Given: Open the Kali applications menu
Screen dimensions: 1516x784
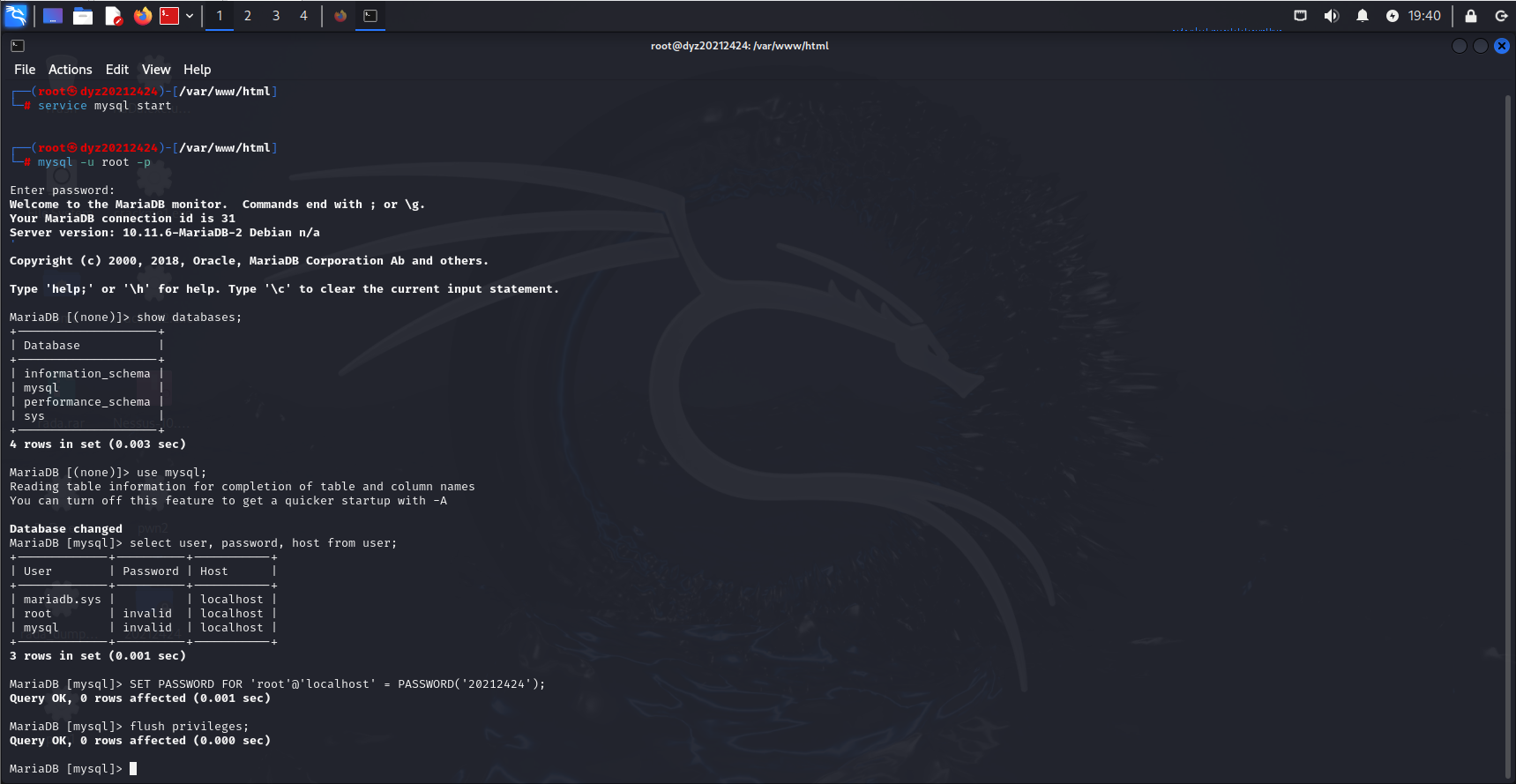Looking at the screenshot, I should point(16,15).
